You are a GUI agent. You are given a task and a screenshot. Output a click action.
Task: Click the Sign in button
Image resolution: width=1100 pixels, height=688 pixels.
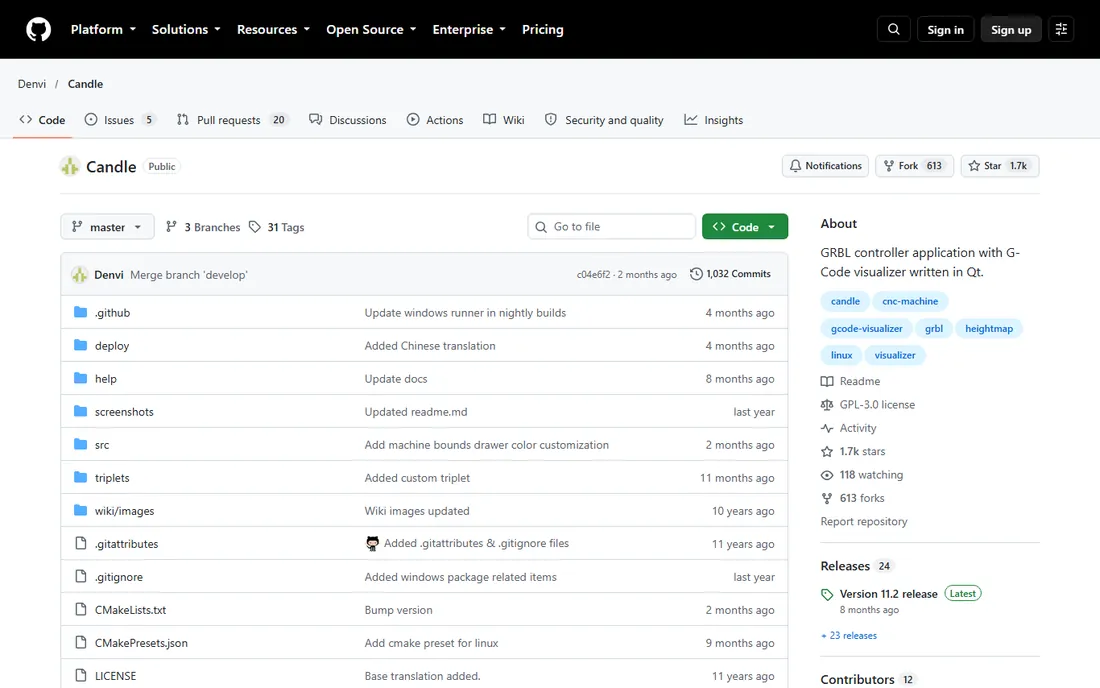(946, 29)
